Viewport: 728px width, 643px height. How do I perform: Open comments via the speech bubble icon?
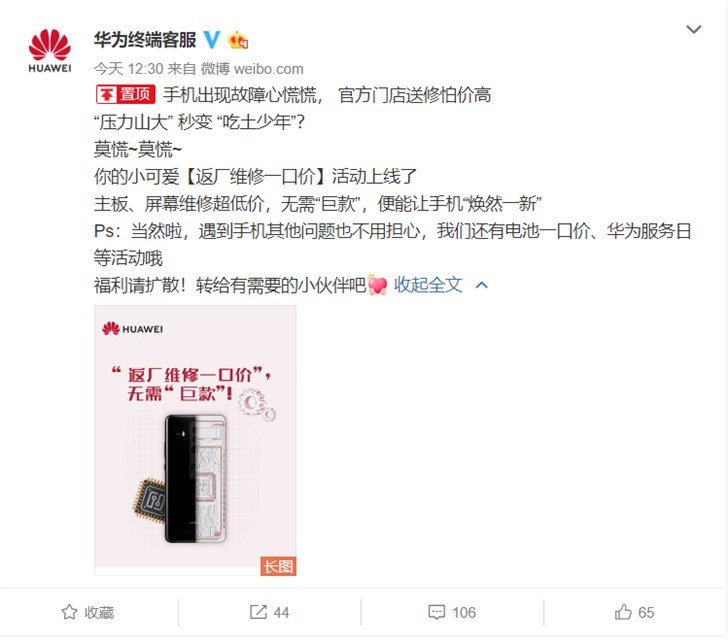pyautogui.click(x=436, y=612)
